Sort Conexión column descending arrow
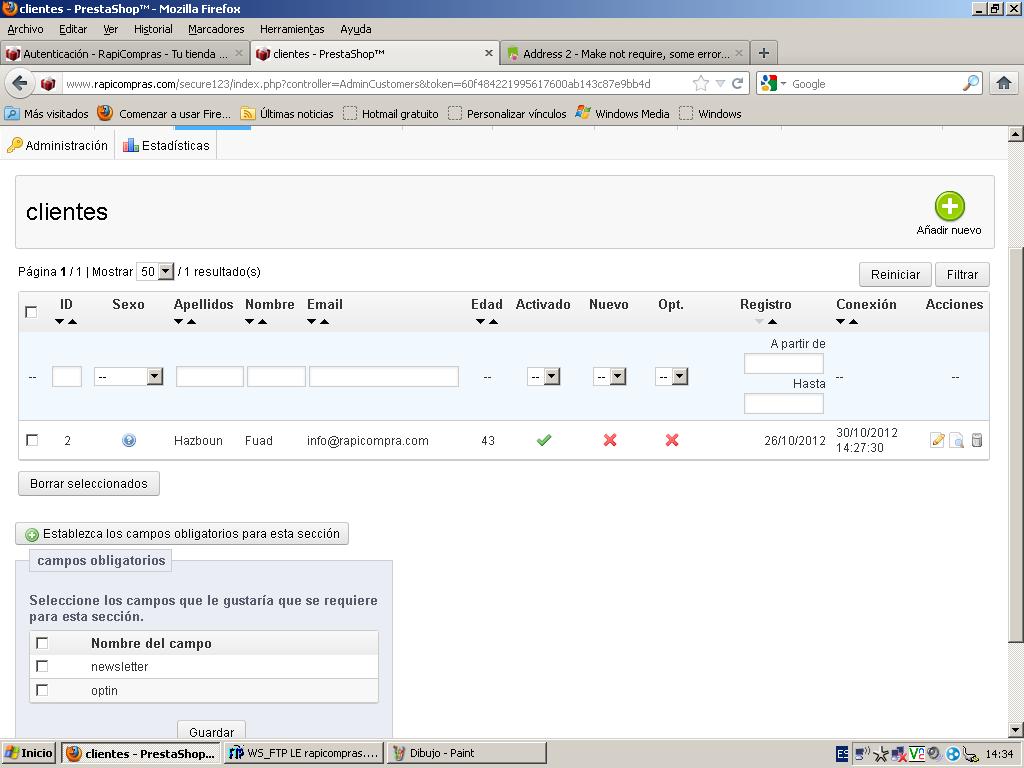The height and width of the screenshot is (768, 1024). [840, 321]
